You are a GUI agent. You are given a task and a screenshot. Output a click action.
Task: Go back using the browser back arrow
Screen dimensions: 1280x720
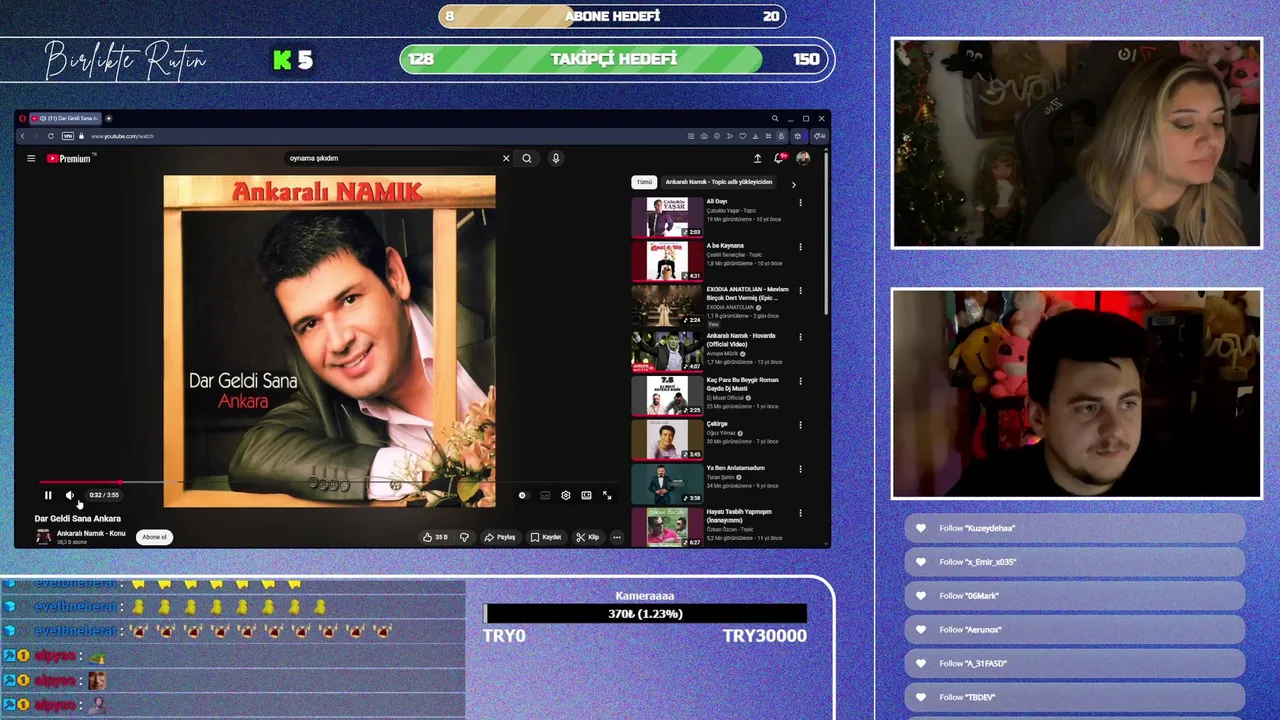(x=22, y=136)
